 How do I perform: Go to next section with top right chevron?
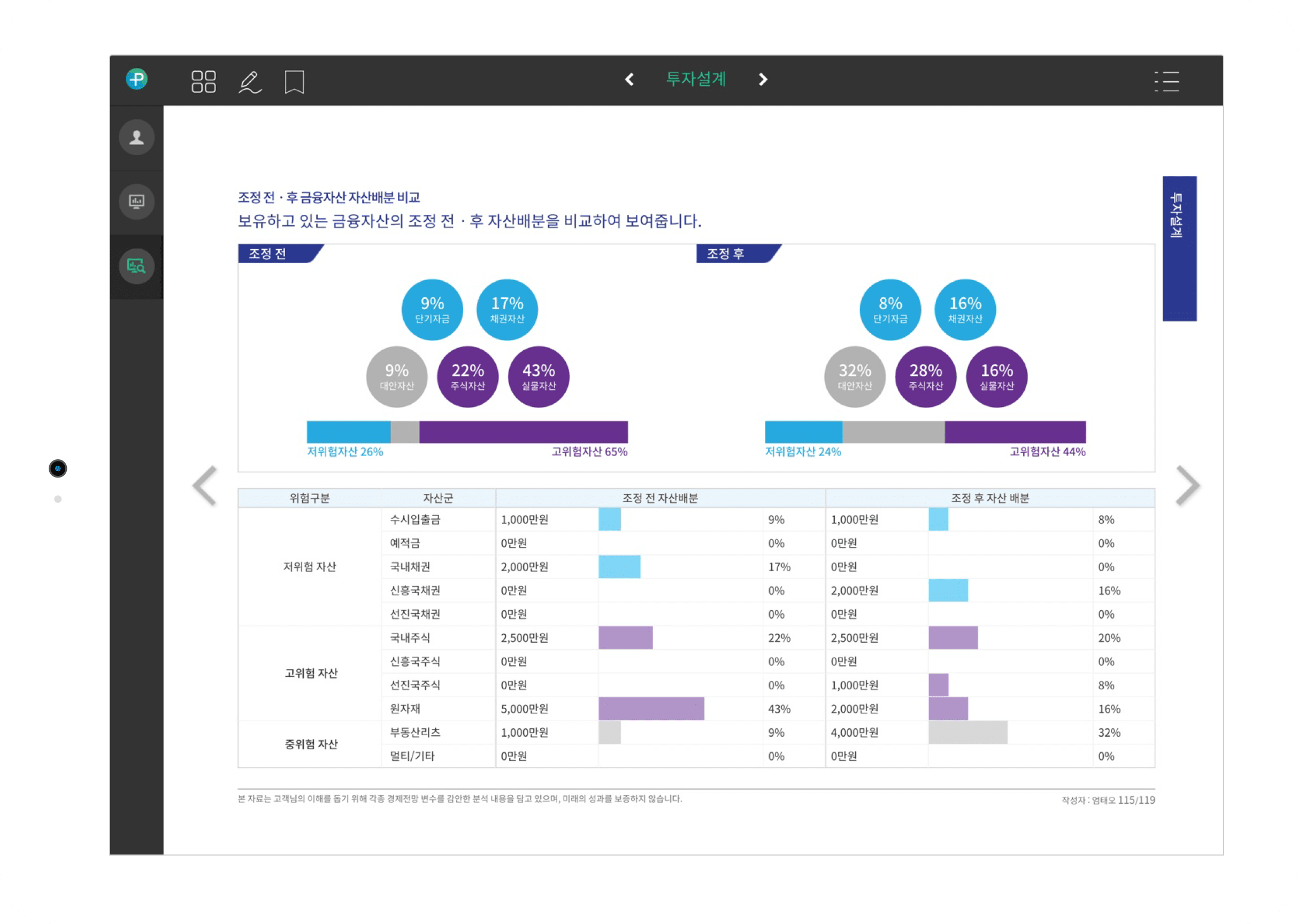pyautogui.click(x=763, y=79)
